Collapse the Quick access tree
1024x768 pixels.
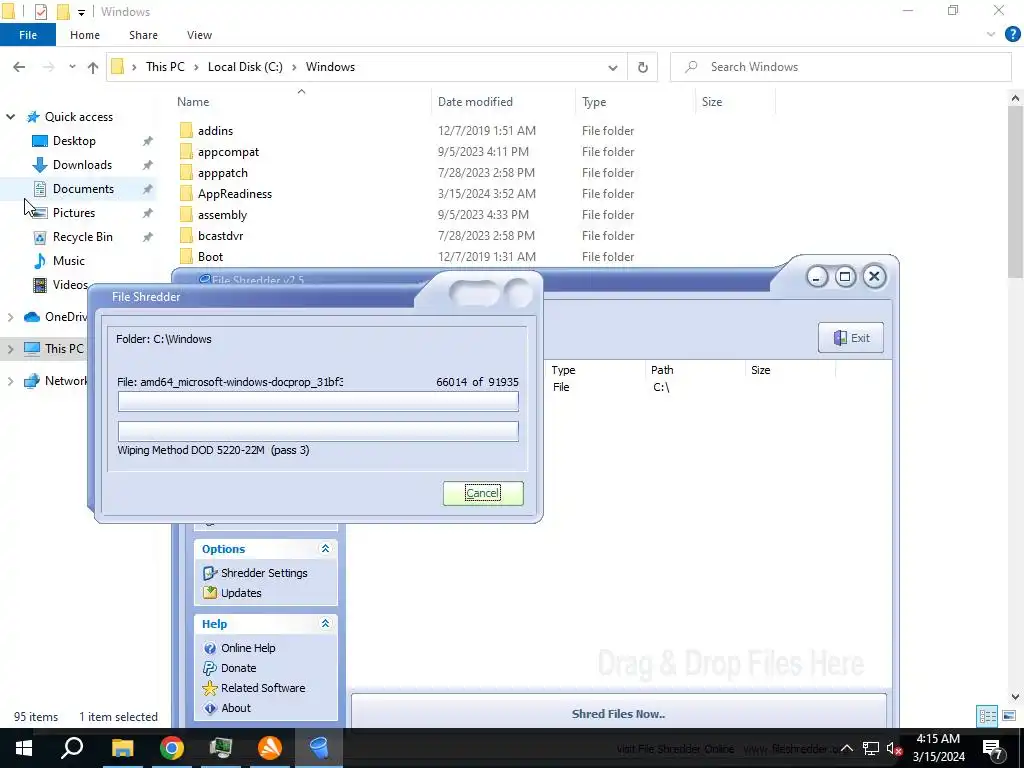click(x=10, y=117)
